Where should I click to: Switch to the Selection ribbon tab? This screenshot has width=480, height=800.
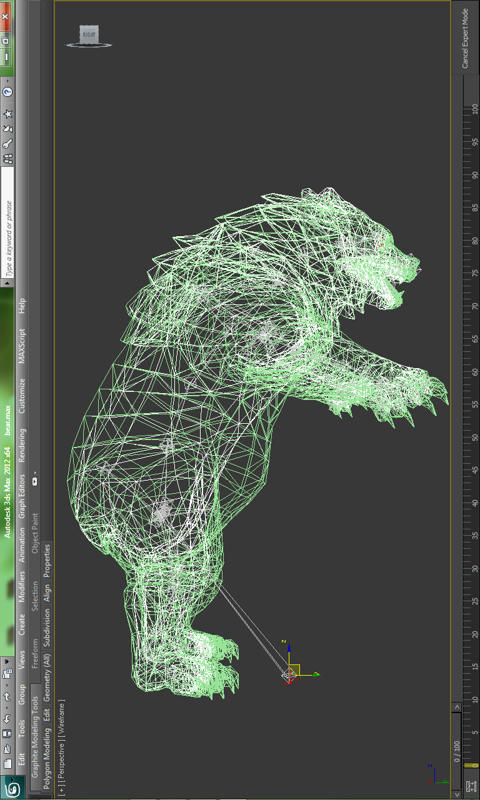[35, 596]
